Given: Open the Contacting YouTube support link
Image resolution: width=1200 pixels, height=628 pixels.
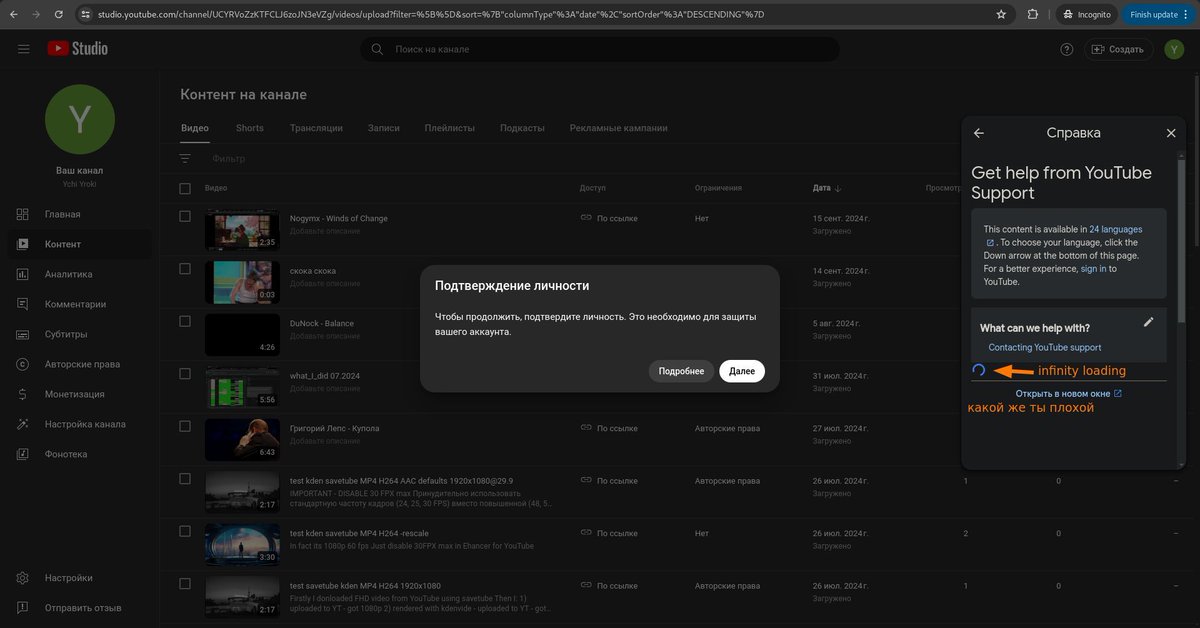Looking at the screenshot, I should (x=1043, y=347).
